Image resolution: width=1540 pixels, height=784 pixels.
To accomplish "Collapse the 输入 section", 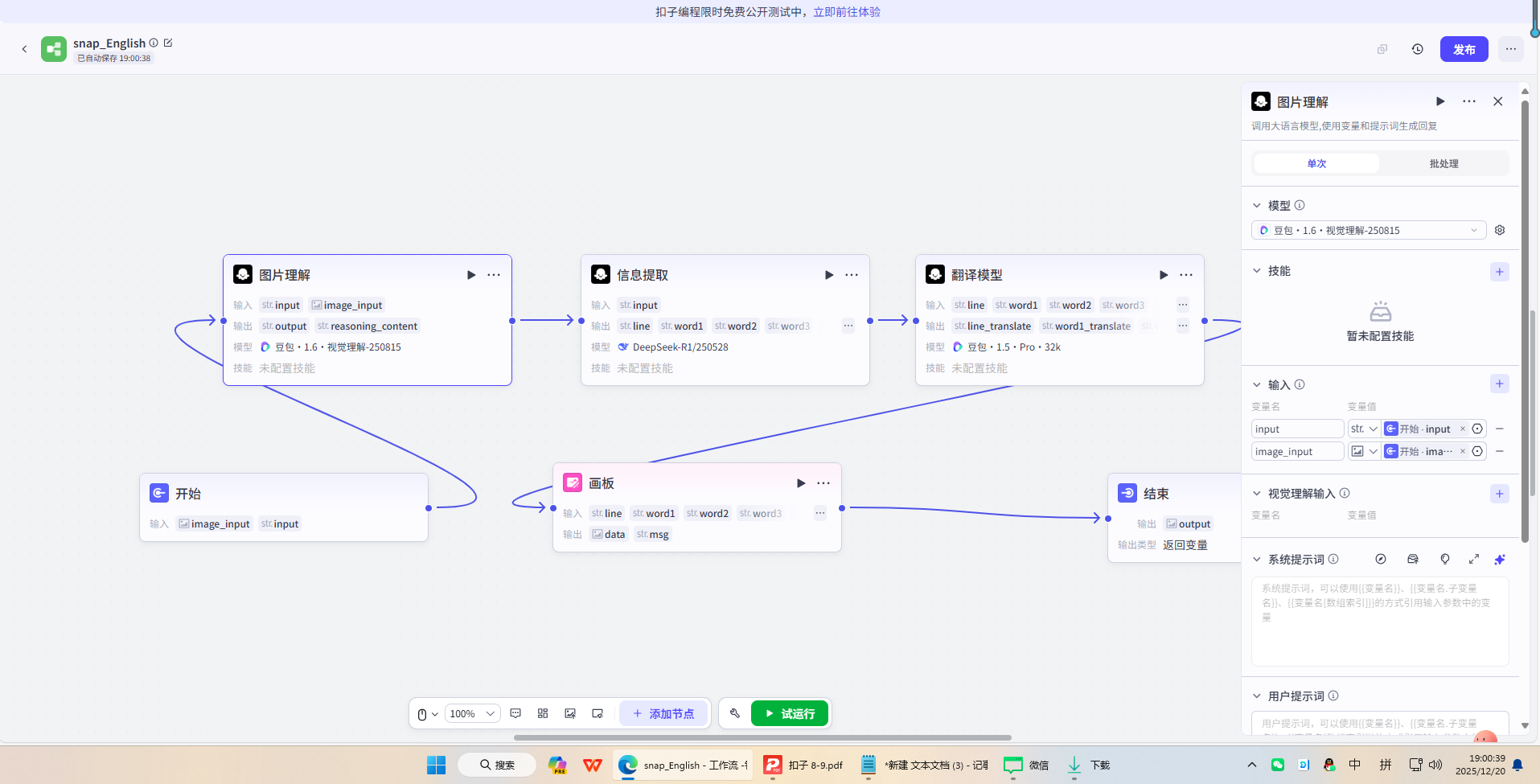I will click(x=1257, y=384).
